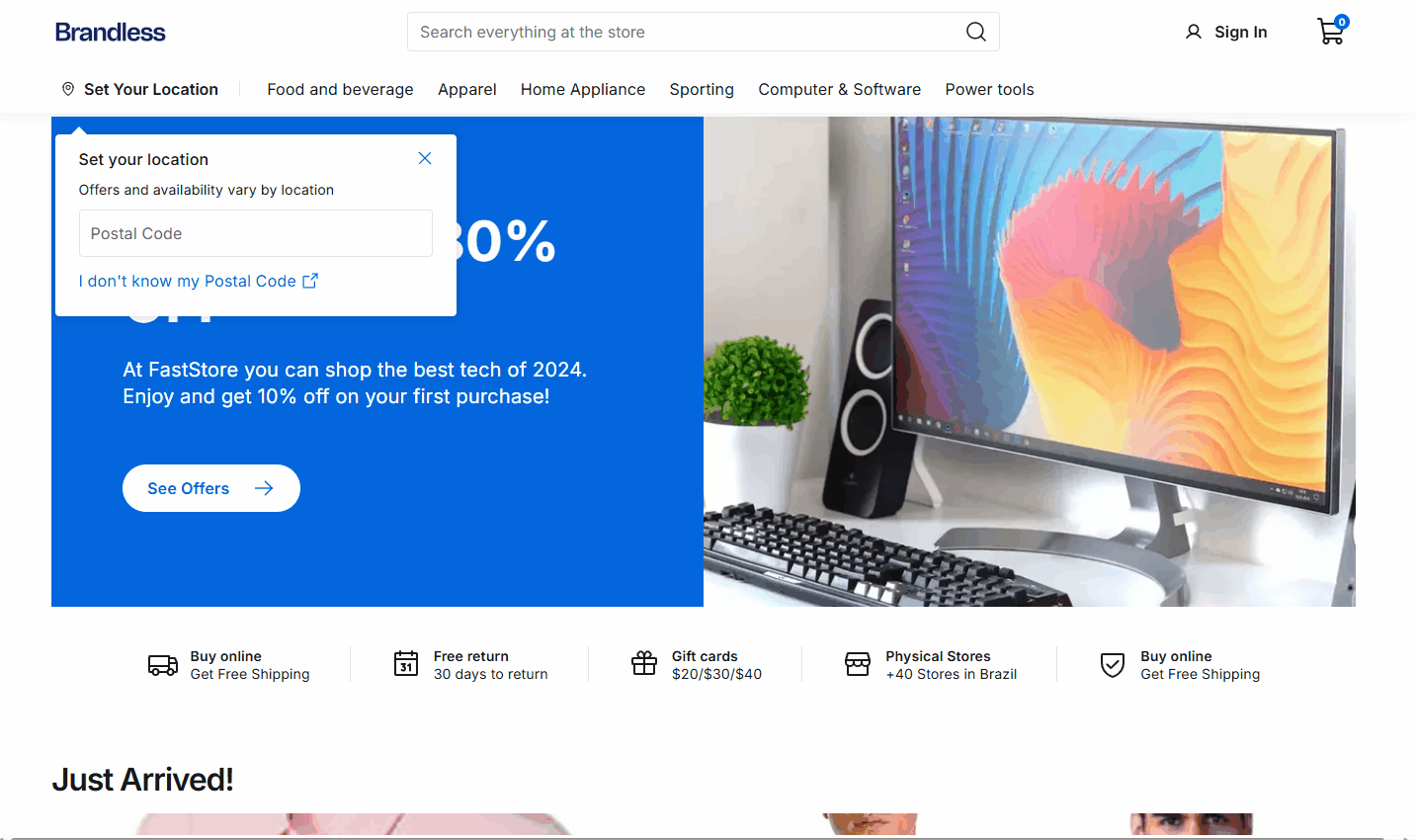Open the shopping cart icon
This screenshot has height=840, width=1416.
coord(1331,31)
